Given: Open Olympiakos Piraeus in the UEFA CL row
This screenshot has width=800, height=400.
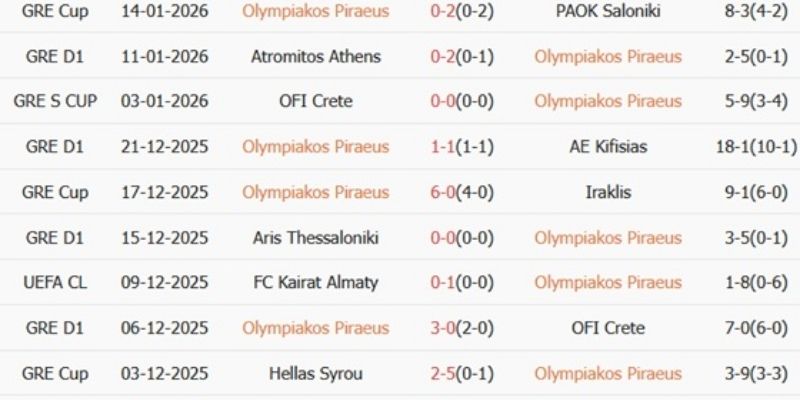Looking at the screenshot, I should click(x=608, y=283).
